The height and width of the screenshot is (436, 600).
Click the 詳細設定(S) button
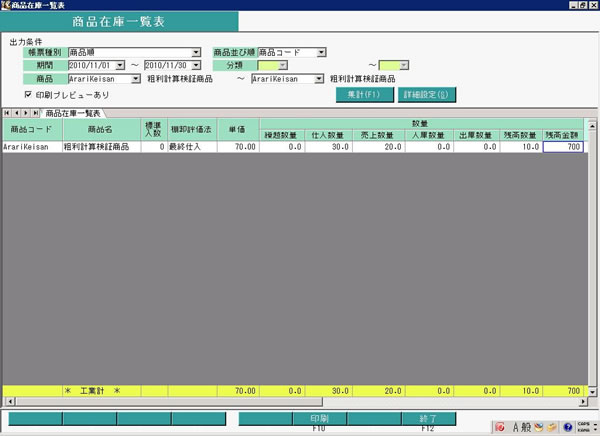(427, 95)
